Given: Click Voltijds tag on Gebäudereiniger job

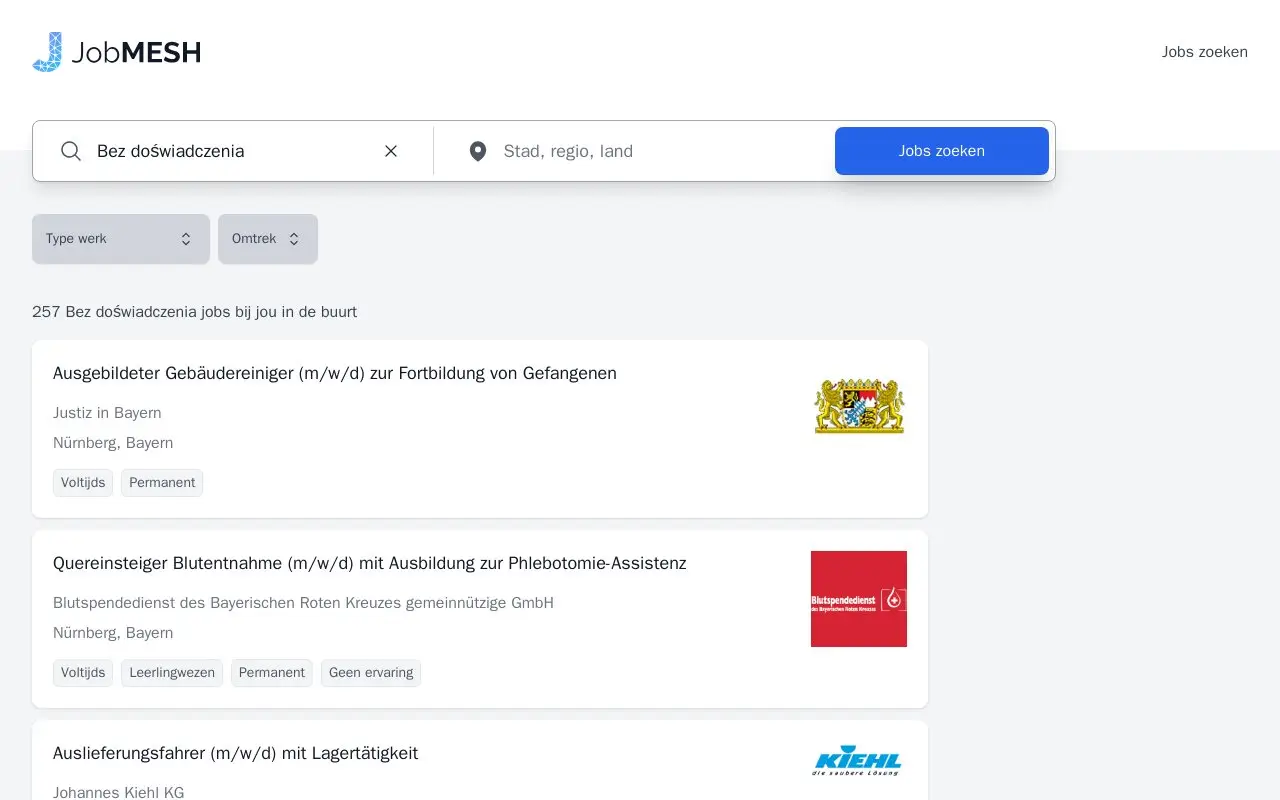Looking at the screenshot, I should pyautogui.click(x=83, y=483).
